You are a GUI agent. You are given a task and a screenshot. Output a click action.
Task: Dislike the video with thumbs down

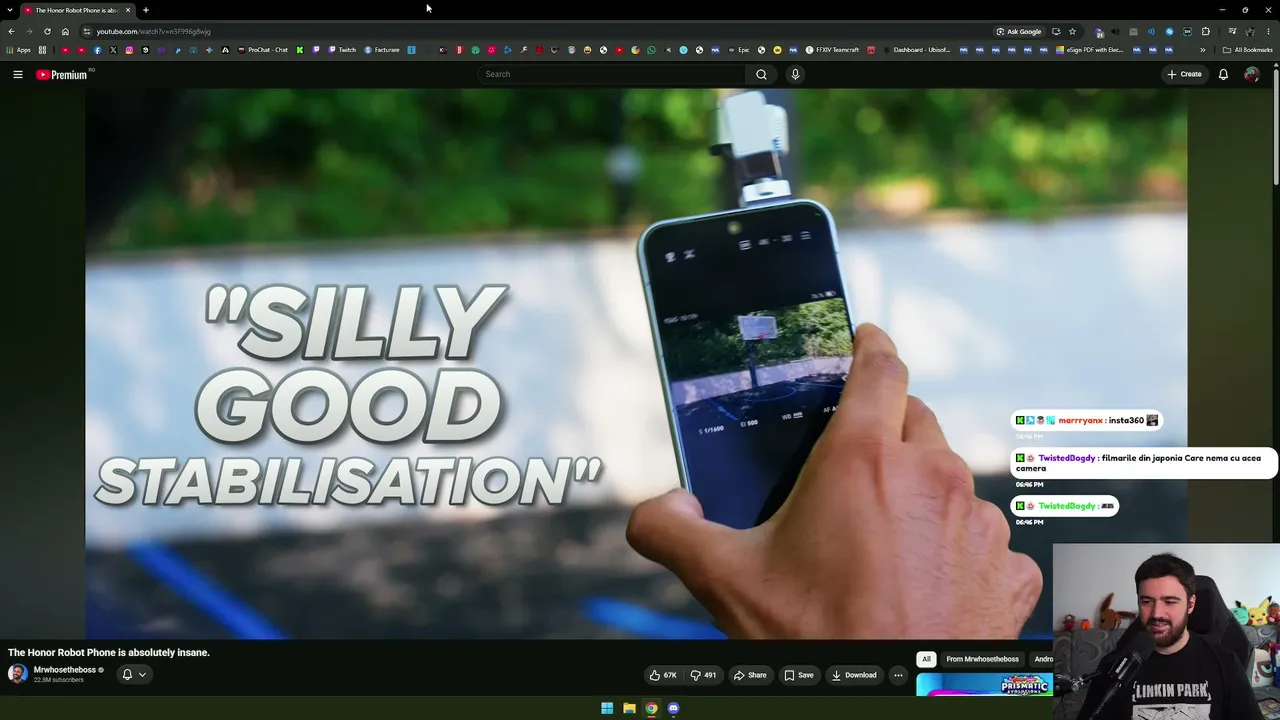pyautogui.click(x=704, y=675)
